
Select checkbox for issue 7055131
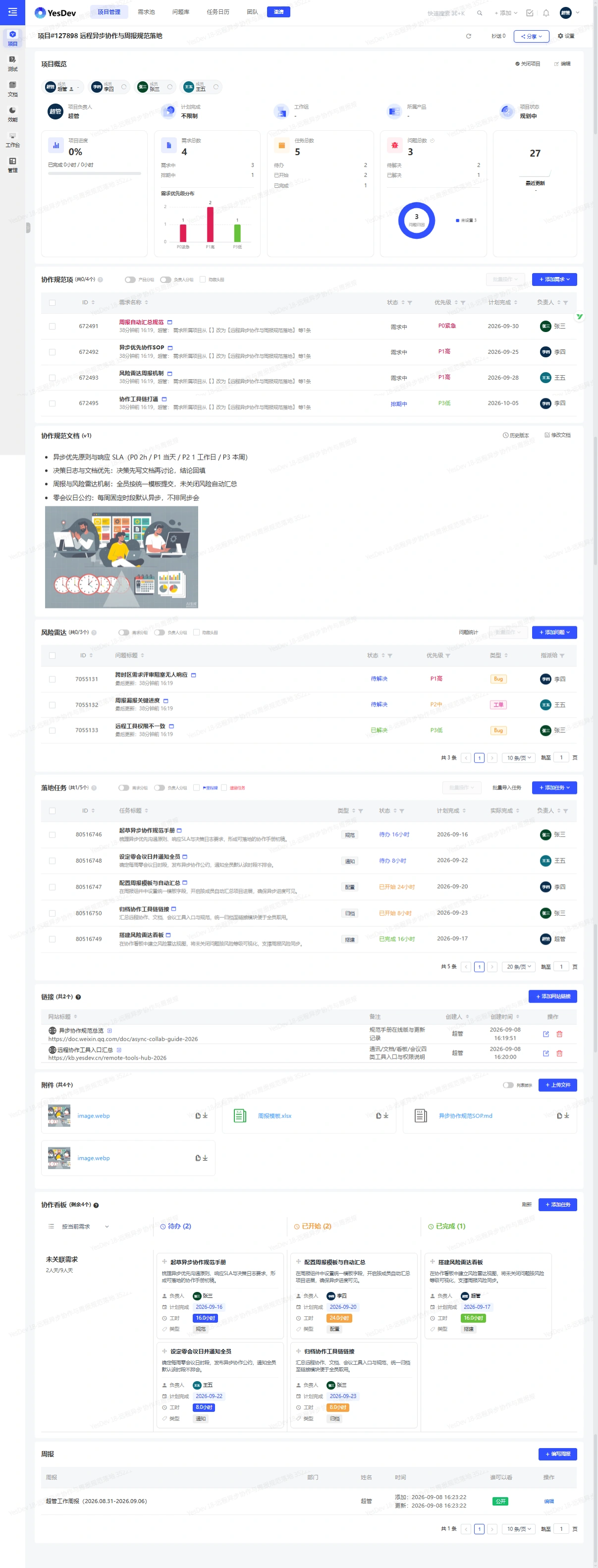52,679
